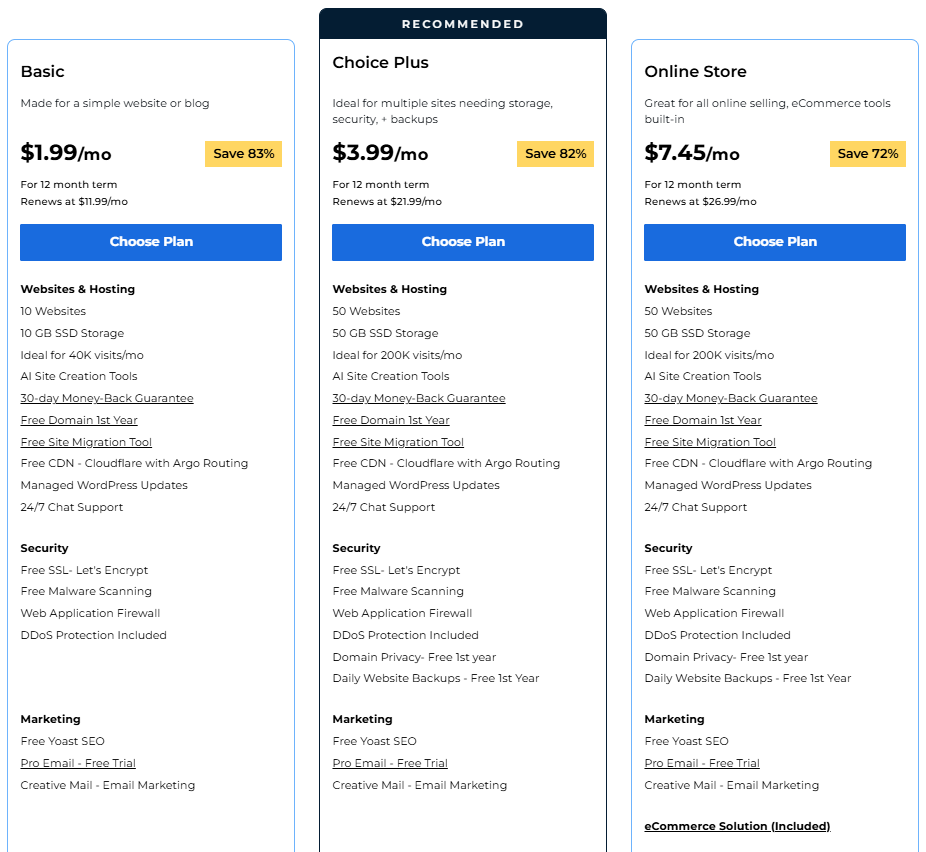This screenshot has width=926, height=852.
Task: Click the Save 82% badge on Choice Plus
Action: coord(555,154)
